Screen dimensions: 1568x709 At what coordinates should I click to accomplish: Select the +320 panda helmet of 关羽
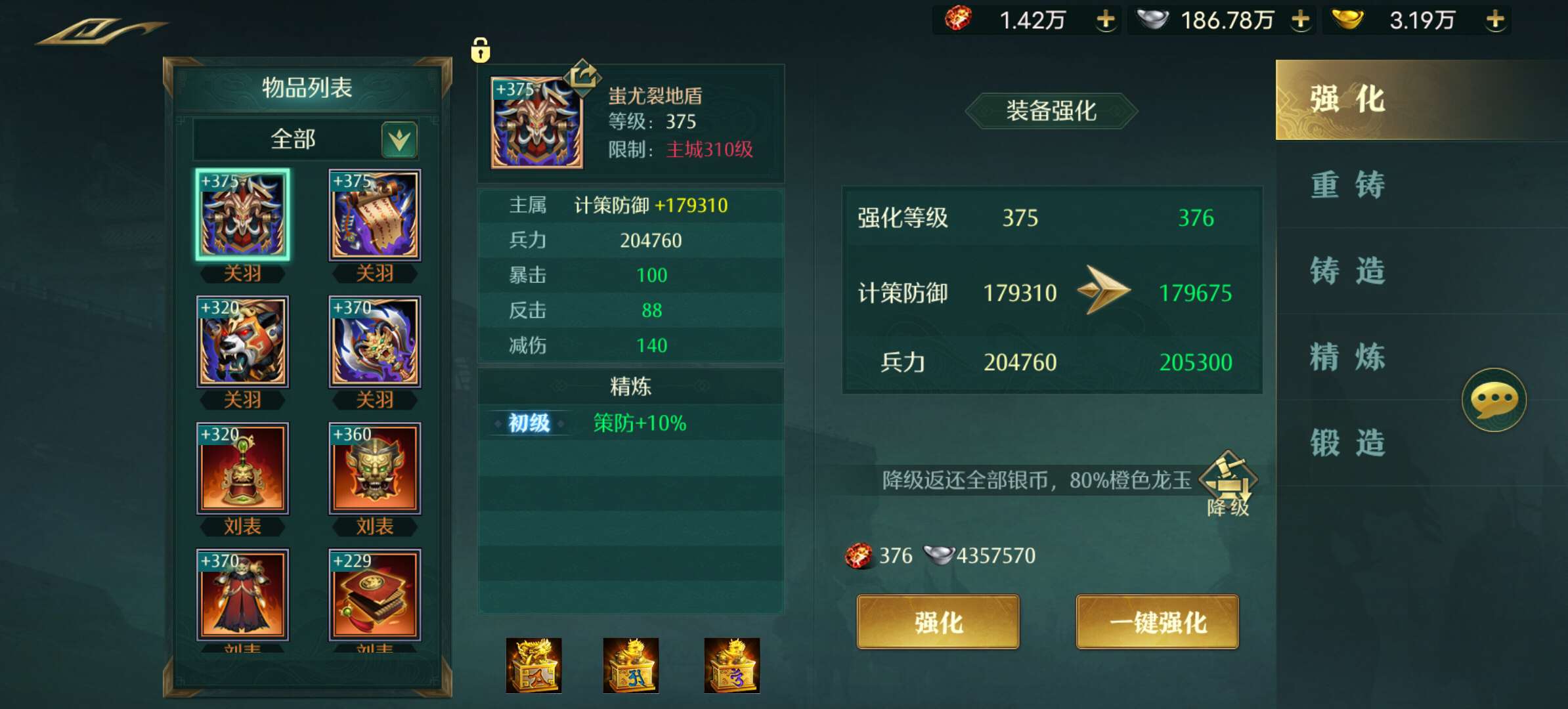click(242, 341)
